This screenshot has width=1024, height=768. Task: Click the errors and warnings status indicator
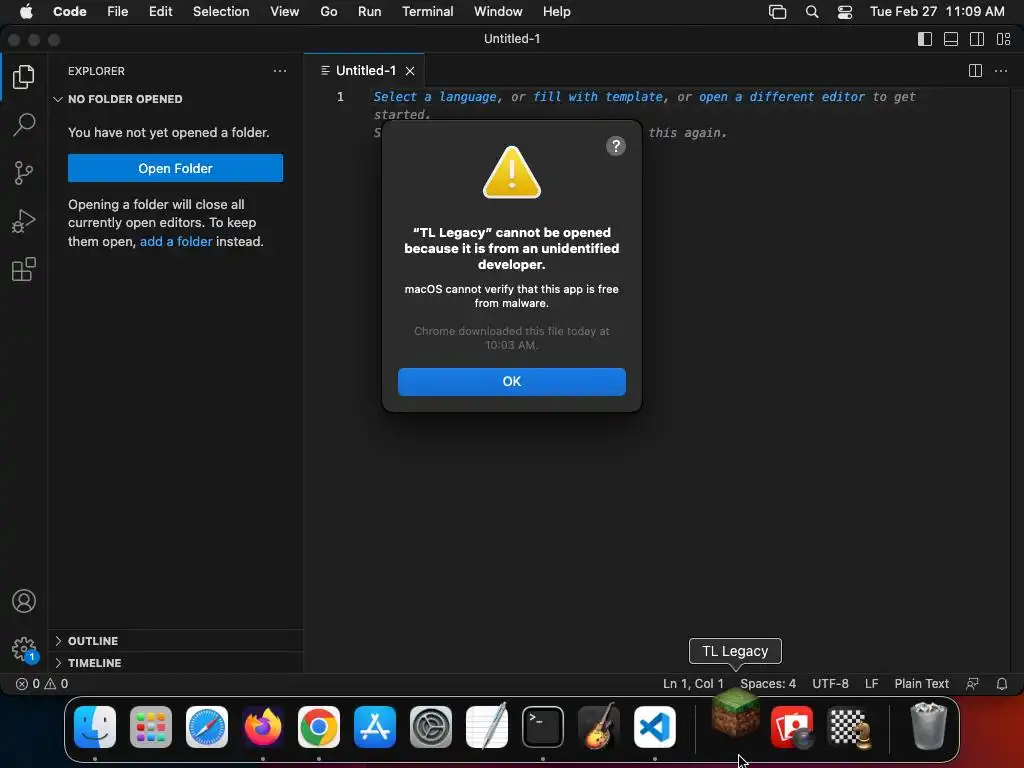42,684
